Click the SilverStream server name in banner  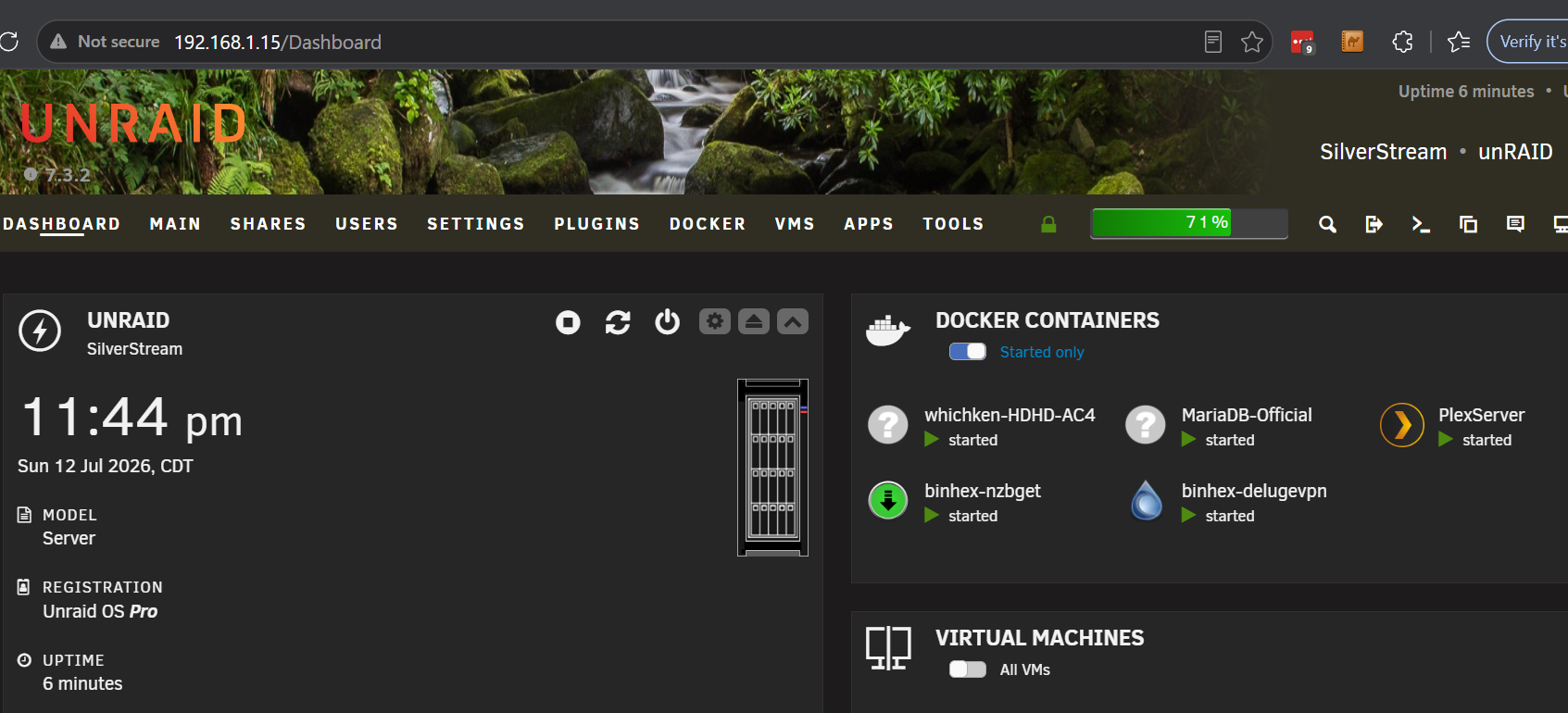click(1383, 152)
